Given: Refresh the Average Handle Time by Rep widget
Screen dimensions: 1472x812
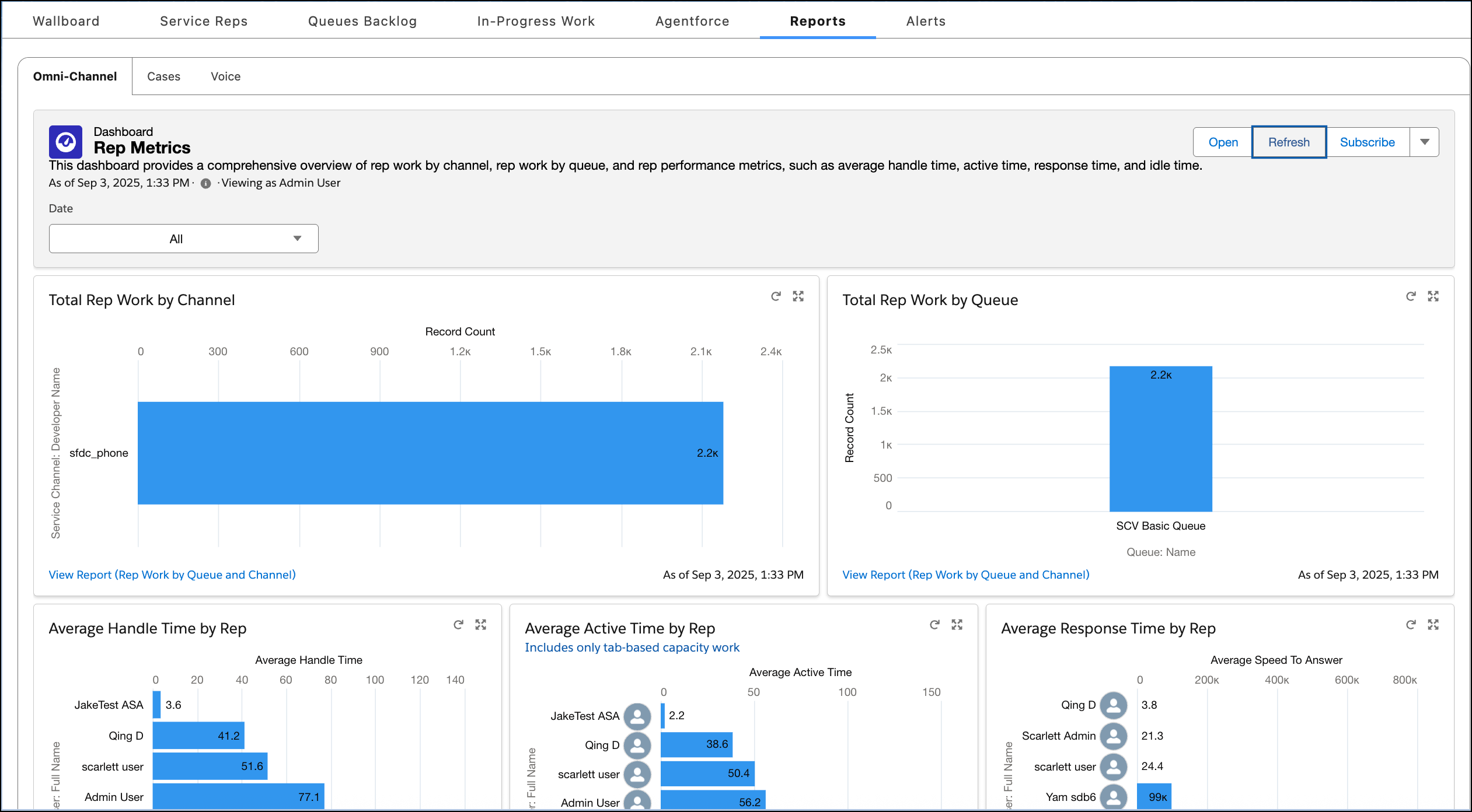Looking at the screenshot, I should click(458, 625).
